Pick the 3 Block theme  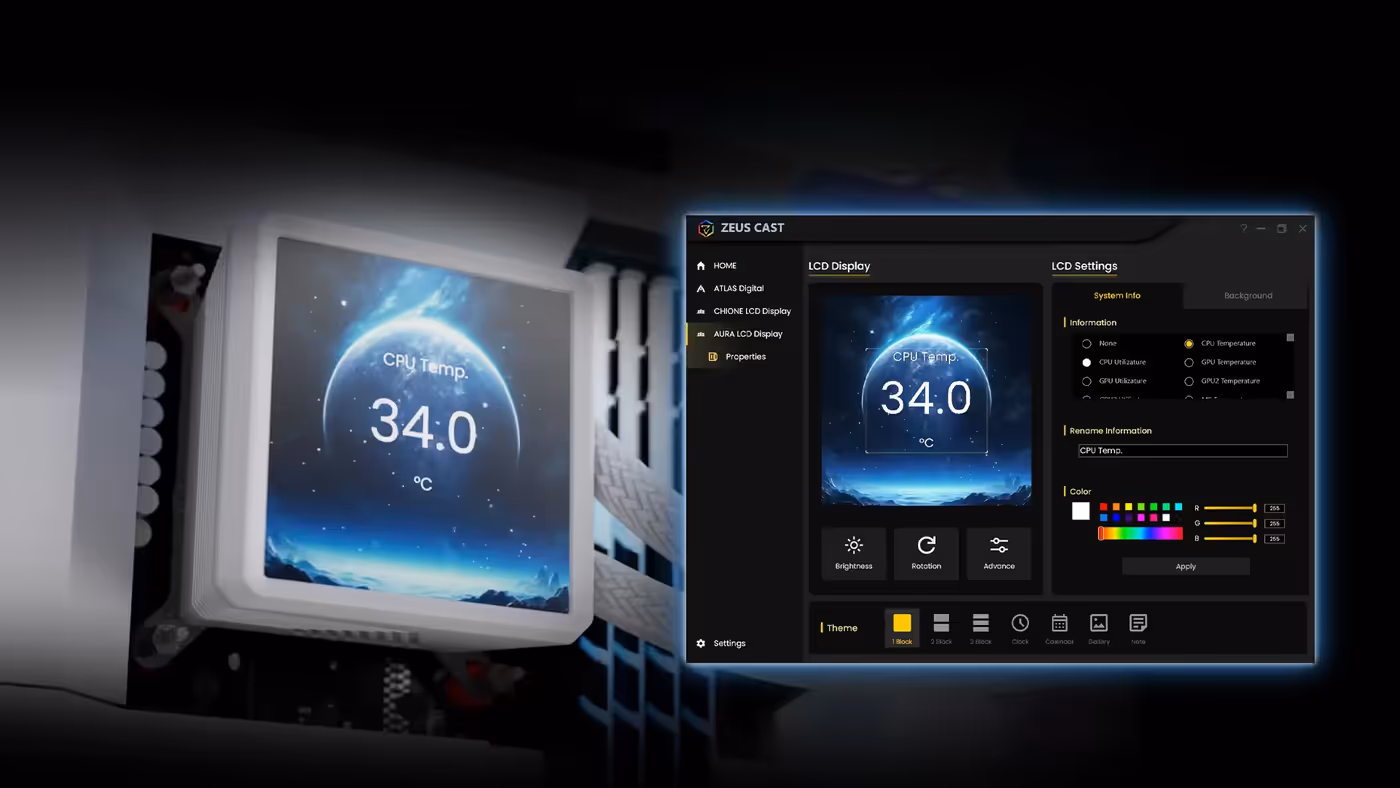tap(981, 628)
